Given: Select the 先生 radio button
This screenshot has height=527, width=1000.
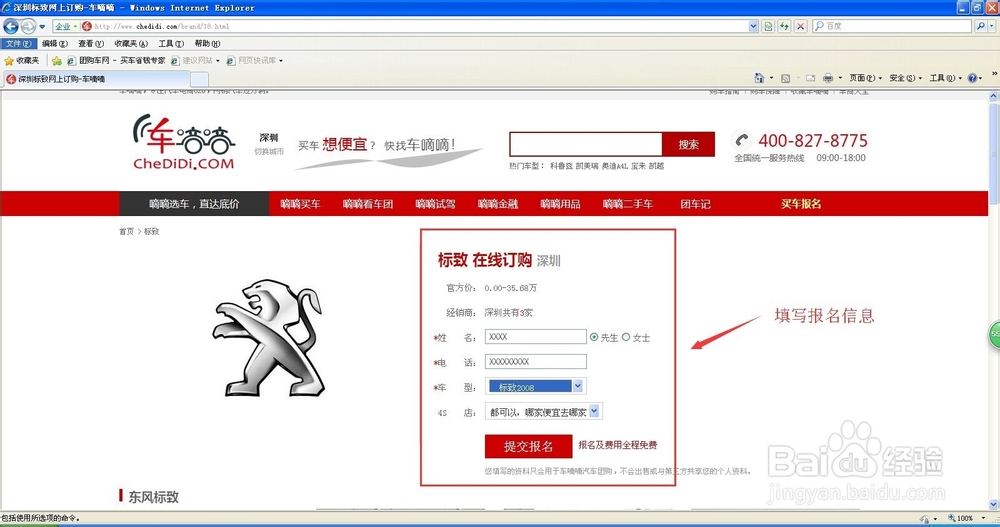Looking at the screenshot, I should click(x=594, y=337).
